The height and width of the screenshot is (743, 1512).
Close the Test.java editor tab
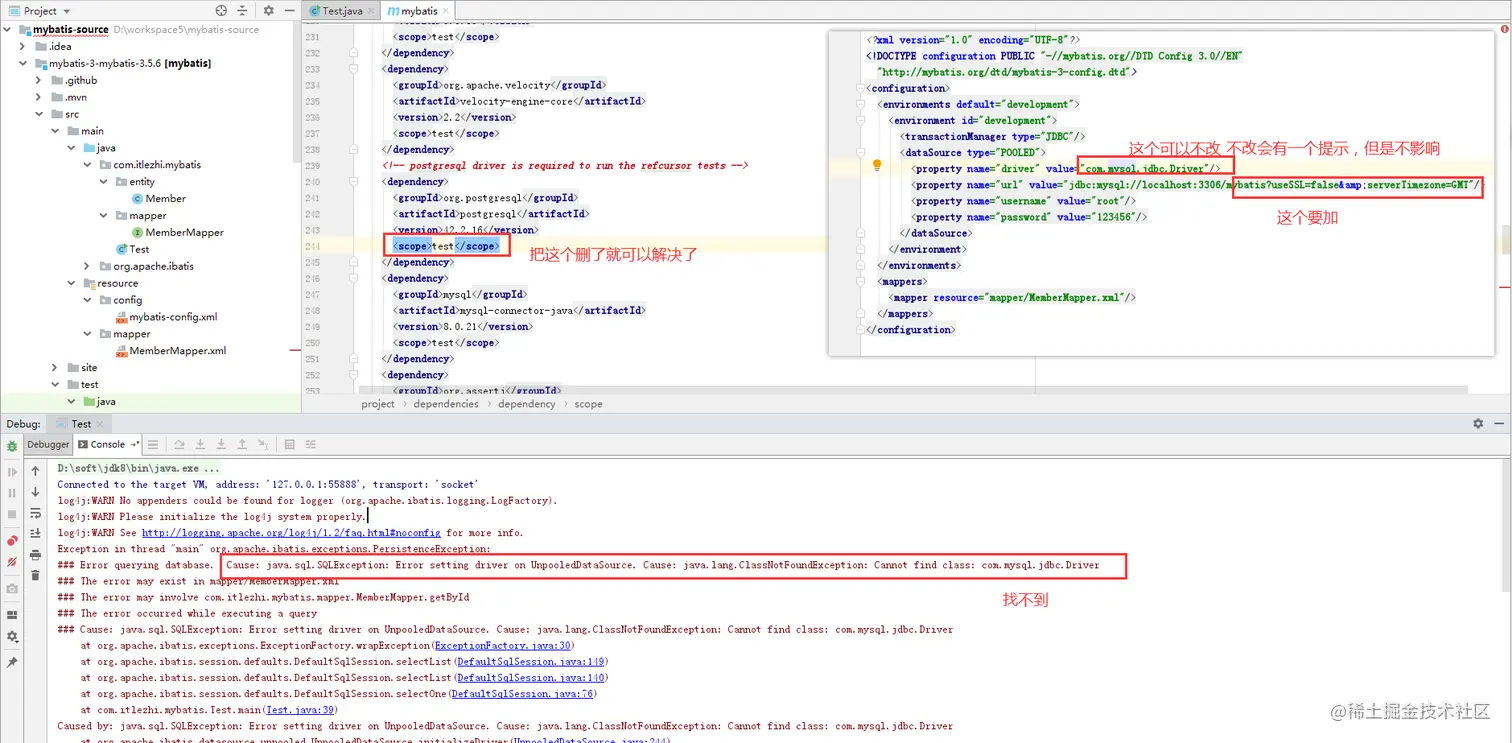371,11
